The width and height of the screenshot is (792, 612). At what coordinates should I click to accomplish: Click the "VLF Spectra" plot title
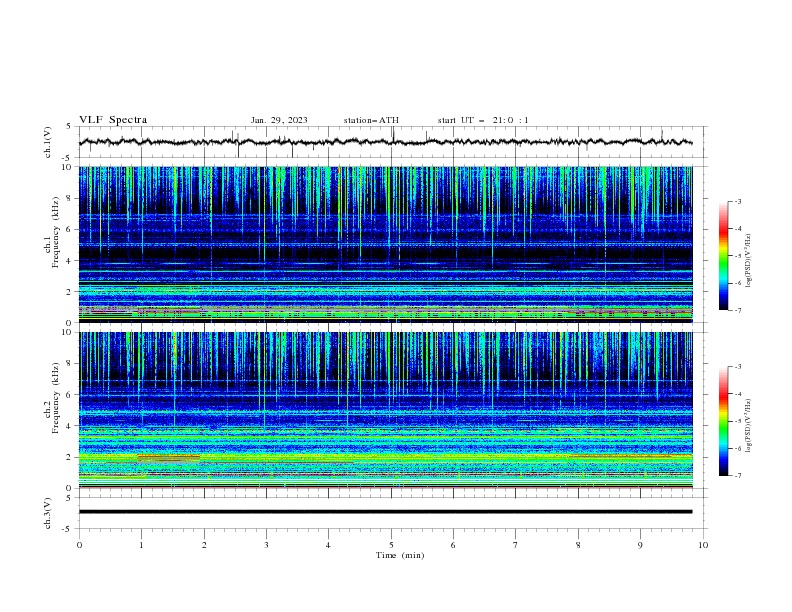click(113, 120)
